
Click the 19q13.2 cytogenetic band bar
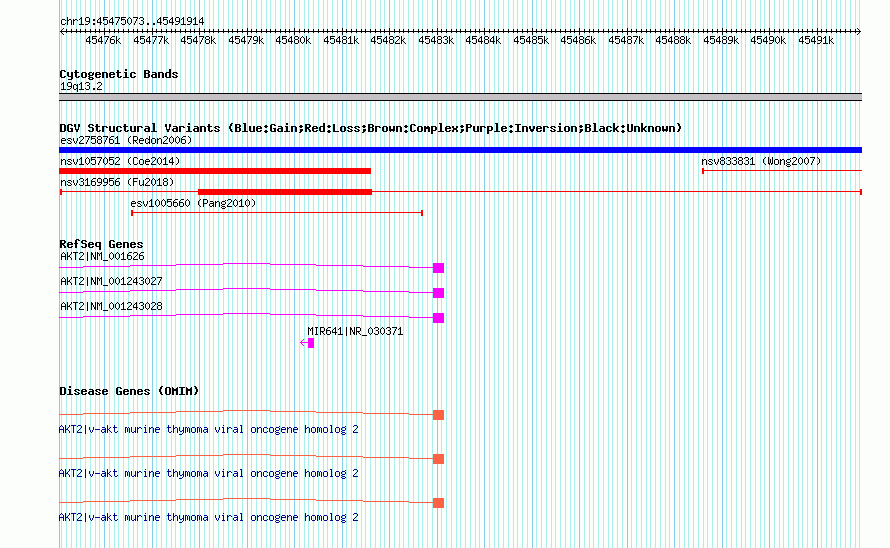[x=460, y=97]
